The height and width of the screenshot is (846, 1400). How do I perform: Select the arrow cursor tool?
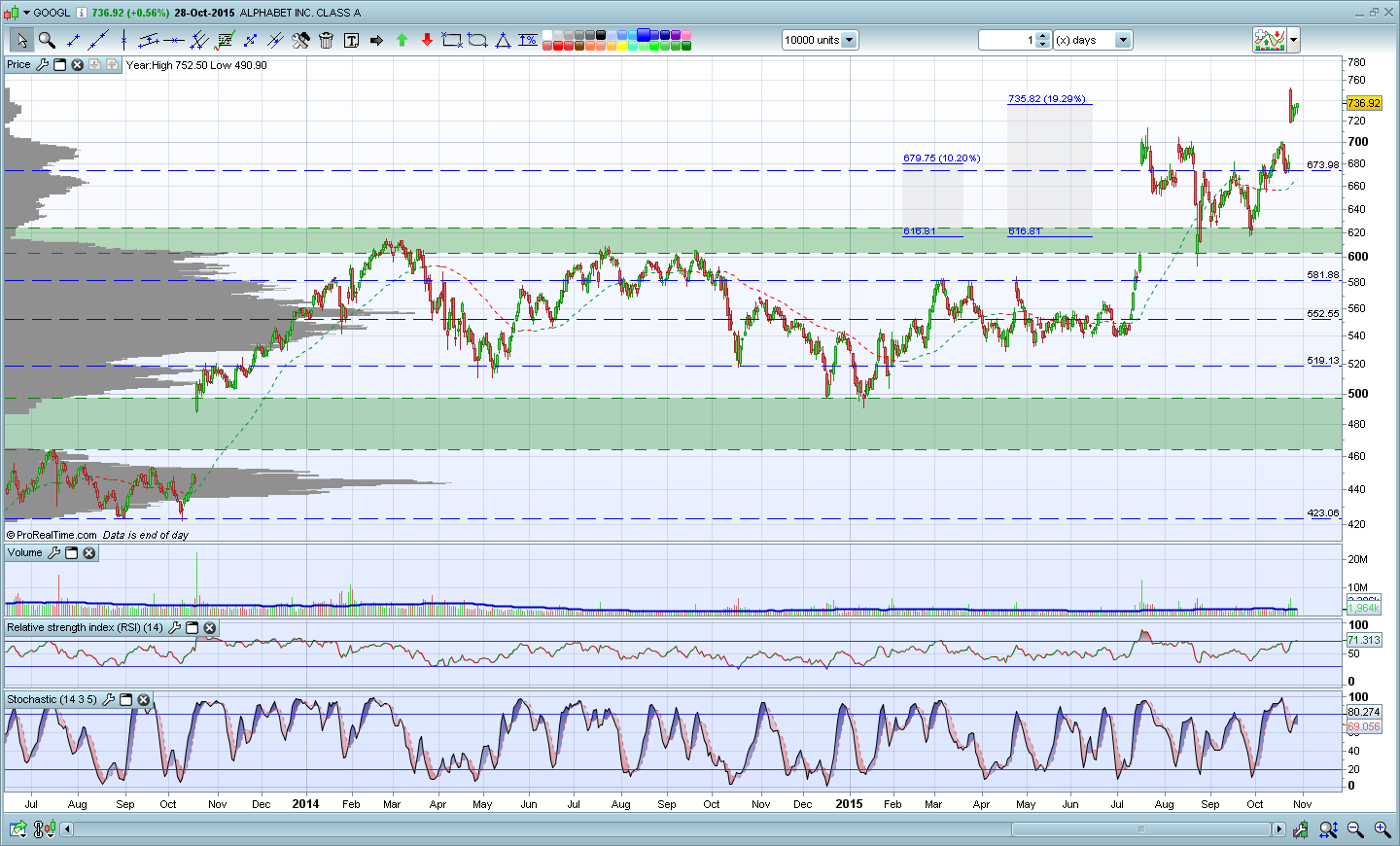pos(21,40)
